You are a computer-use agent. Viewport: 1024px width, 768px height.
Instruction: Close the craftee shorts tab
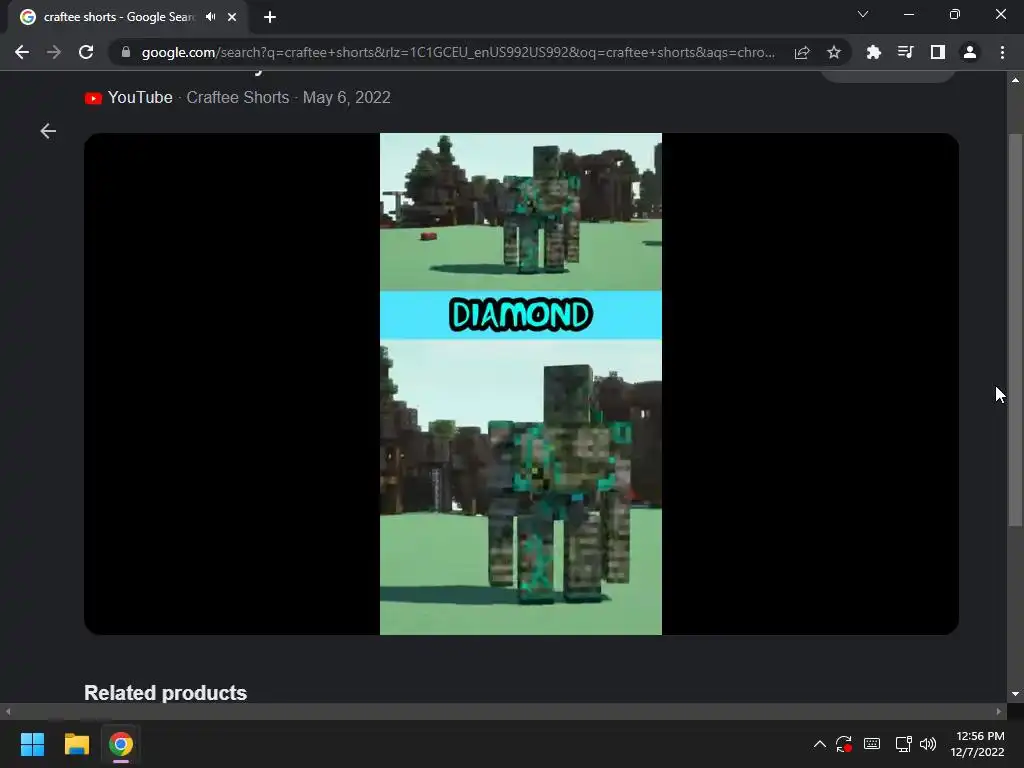tap(232, 17)
